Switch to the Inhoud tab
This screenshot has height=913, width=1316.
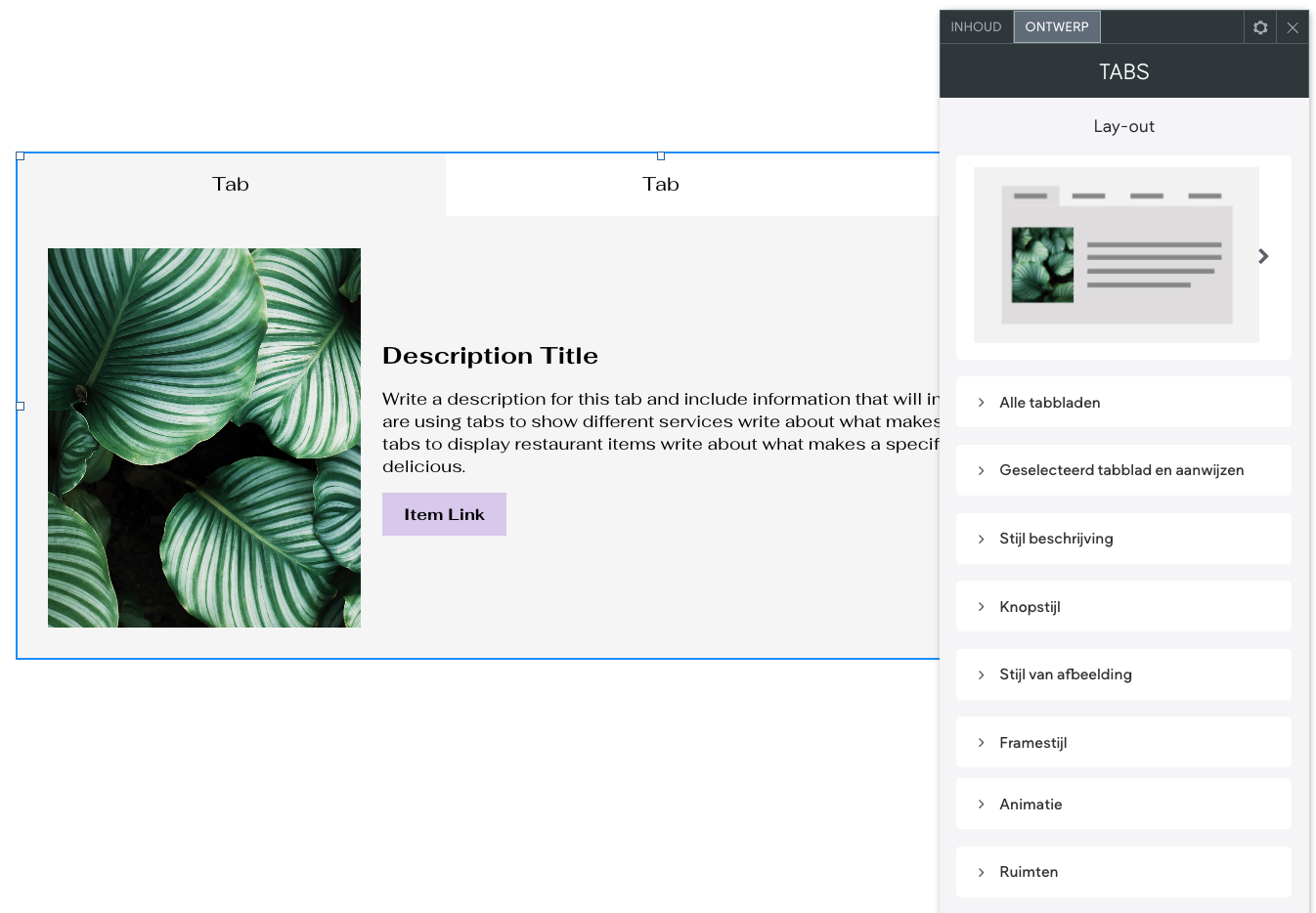pyautogui.click(x=976, y=27)
